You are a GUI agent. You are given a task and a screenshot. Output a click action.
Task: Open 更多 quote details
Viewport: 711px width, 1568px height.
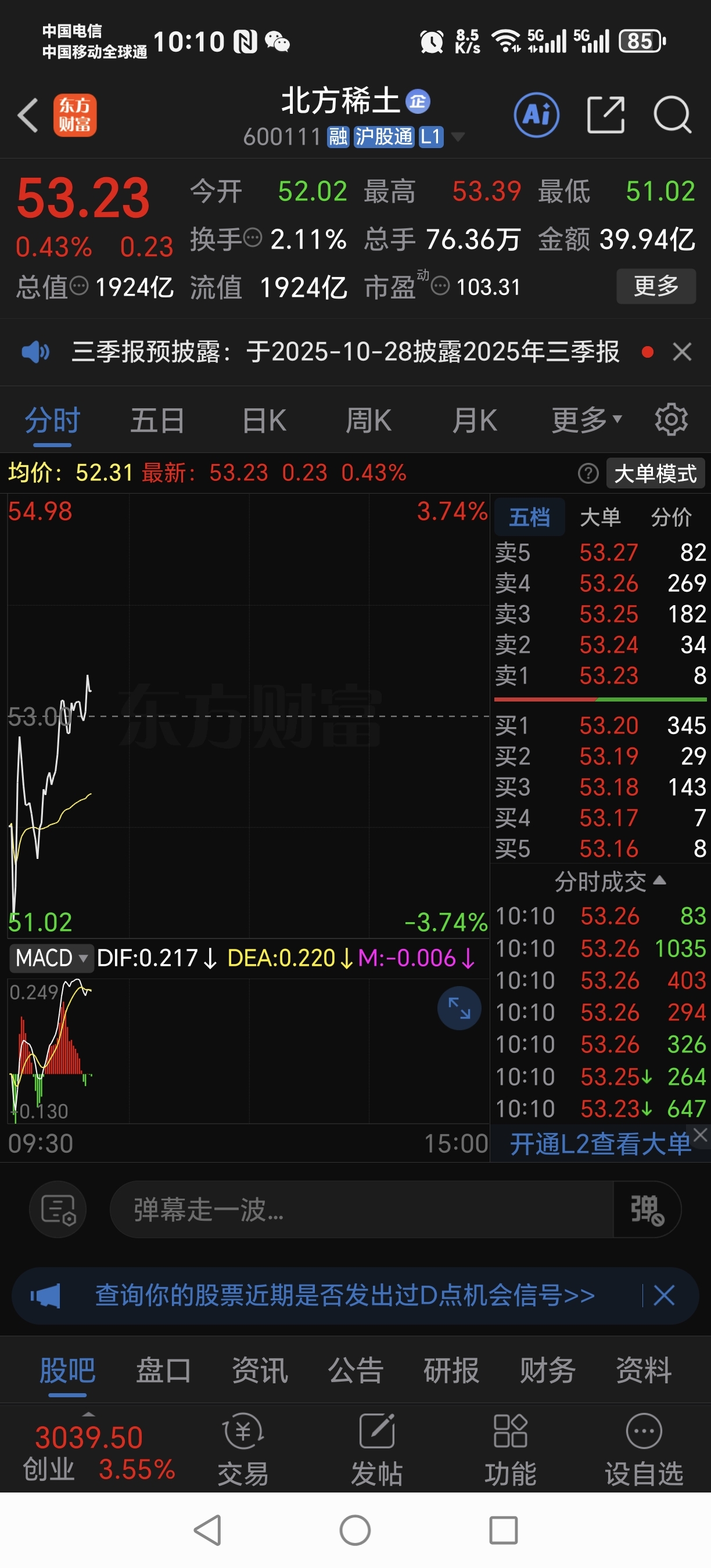click(656, 286)
